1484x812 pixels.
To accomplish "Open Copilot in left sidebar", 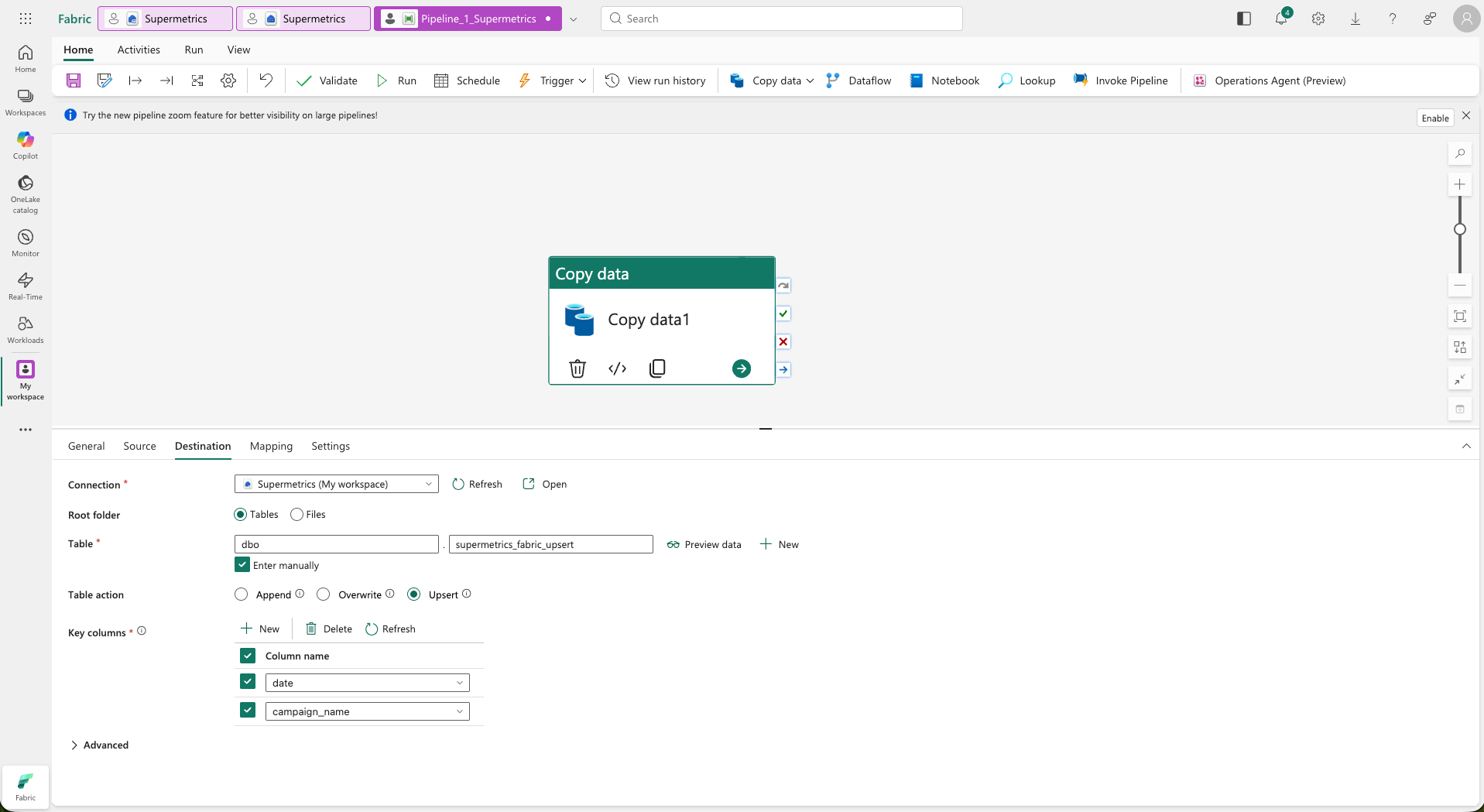I will coord(26,146).
